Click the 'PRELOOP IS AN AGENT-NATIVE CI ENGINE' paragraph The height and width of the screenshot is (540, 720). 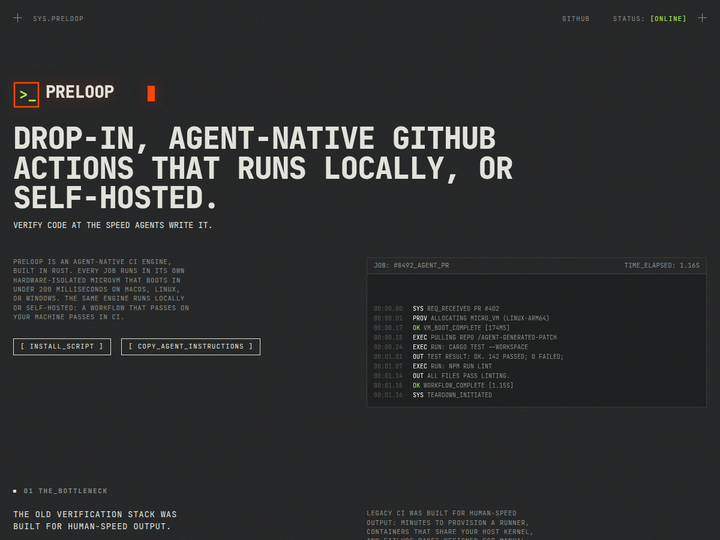click(x=101, y=289)
